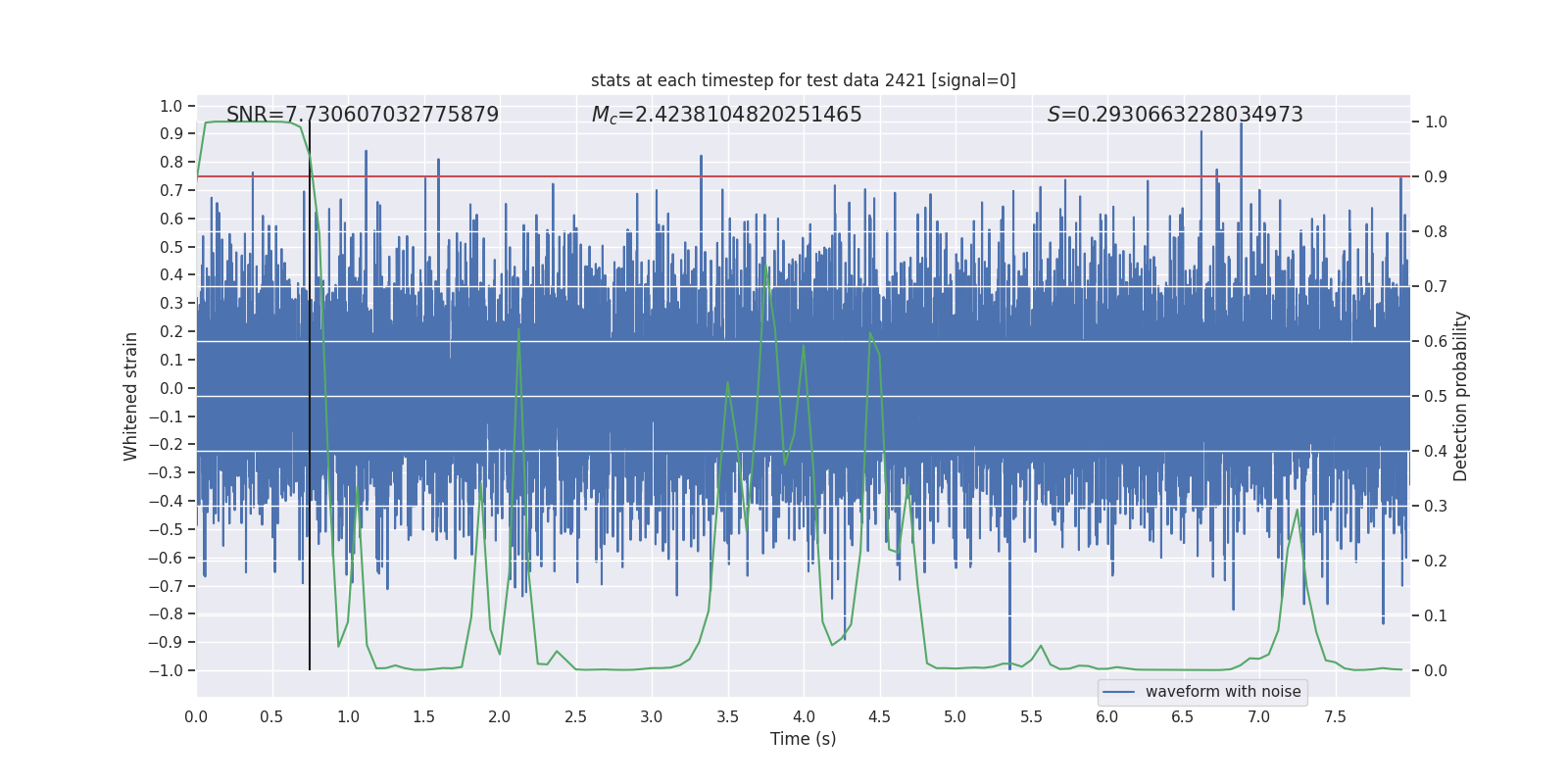Click the 0.2 tick on the Detection probability axis

[x=1436, y=561]
